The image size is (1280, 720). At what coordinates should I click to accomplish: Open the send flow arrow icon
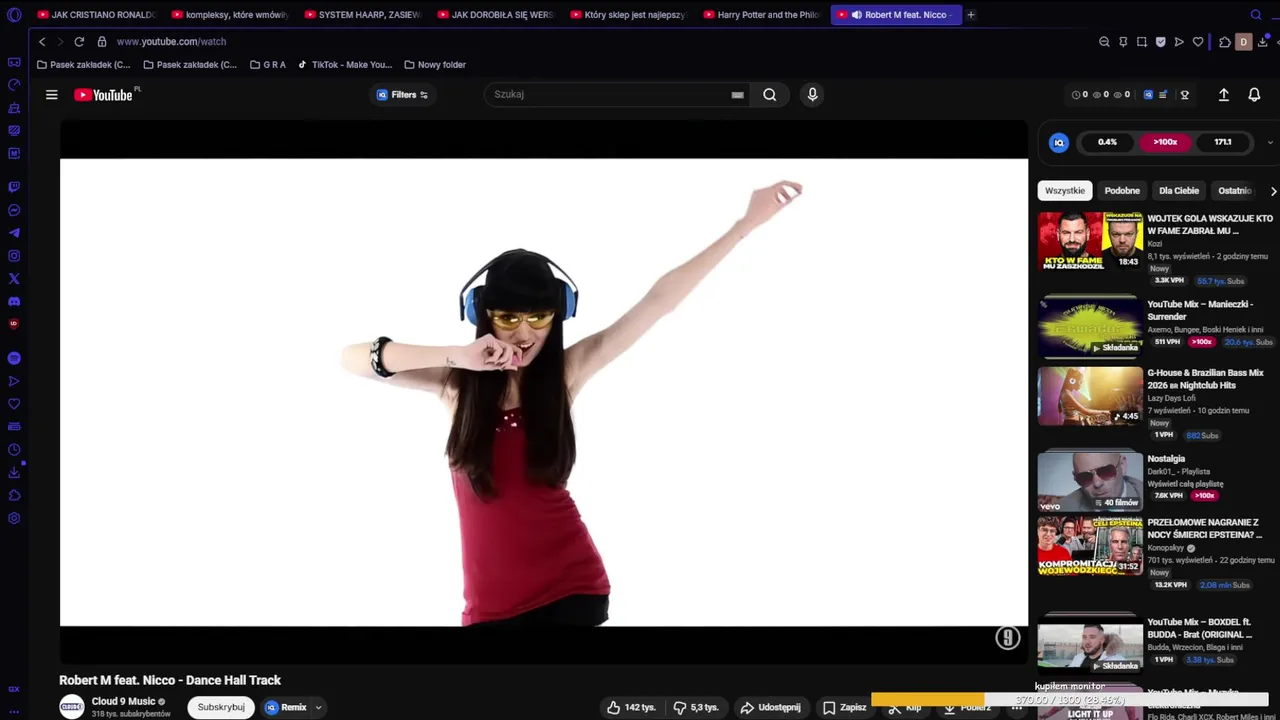pyautogui.click(x=1179, y=42)
